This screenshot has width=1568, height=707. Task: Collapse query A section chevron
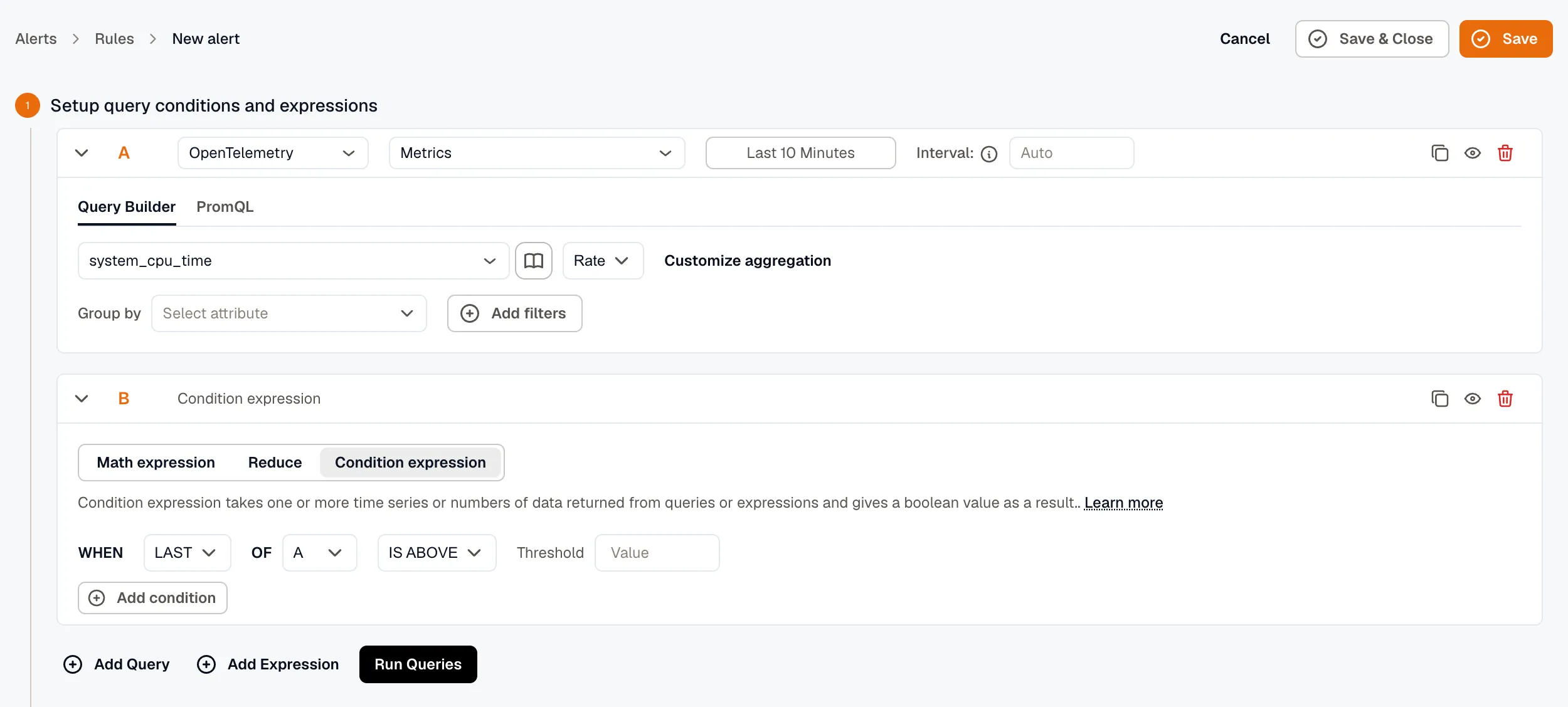pyautogui.click(x=82, y=153)
